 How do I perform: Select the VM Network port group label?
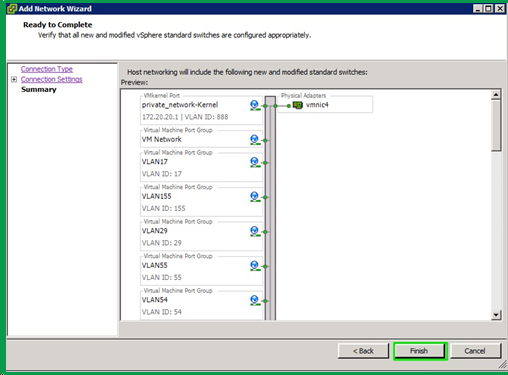pyautogui.click(x=162, y=139)
